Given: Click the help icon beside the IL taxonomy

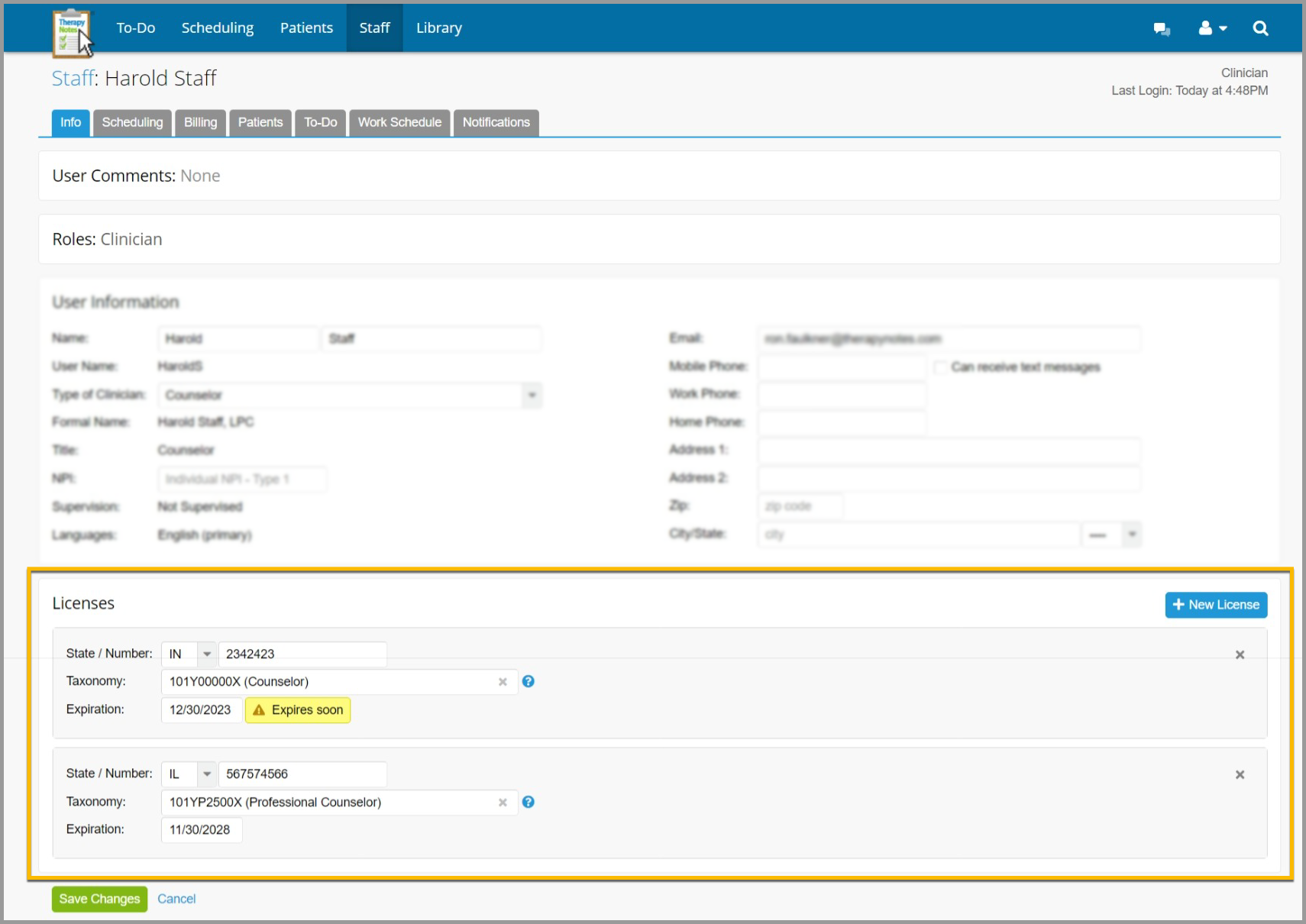Looking at the screenshot, I should click(528, 802).
